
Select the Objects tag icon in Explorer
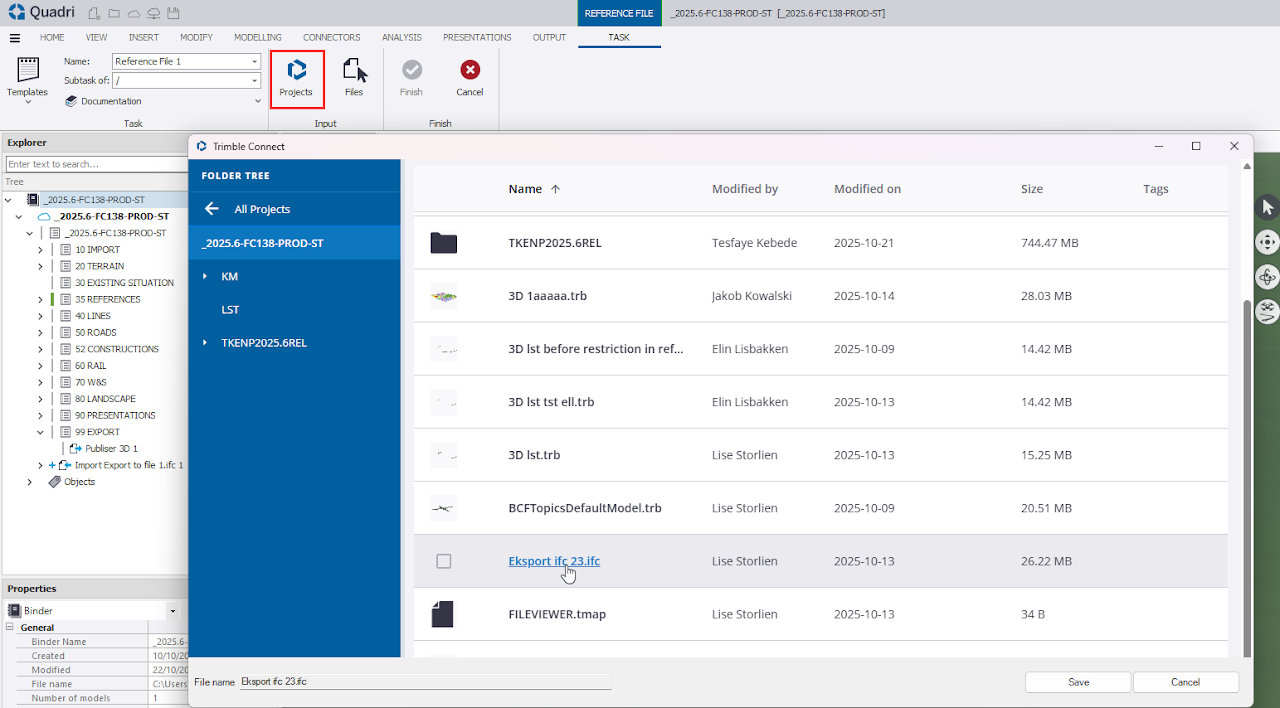coord(55,482)
